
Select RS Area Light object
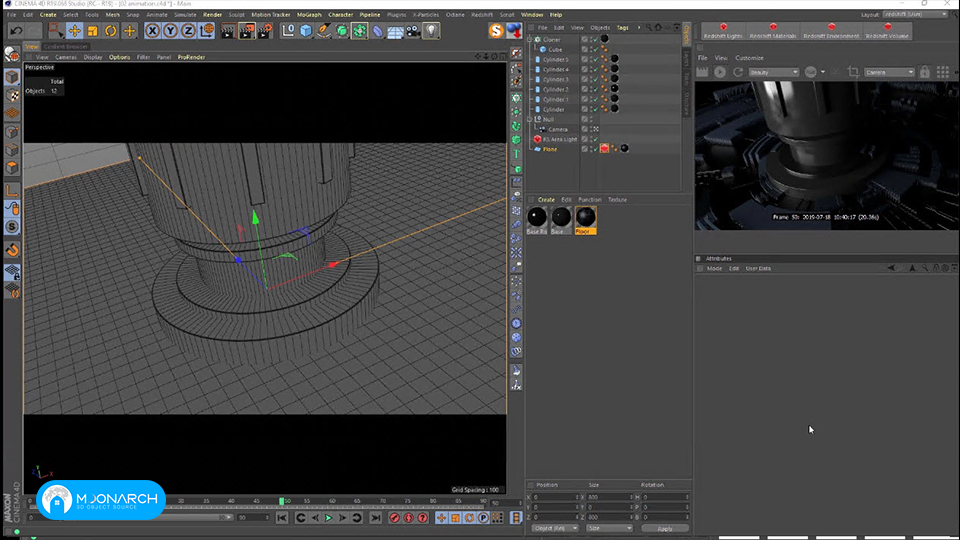pyautogui.click(x=560, y=140)
